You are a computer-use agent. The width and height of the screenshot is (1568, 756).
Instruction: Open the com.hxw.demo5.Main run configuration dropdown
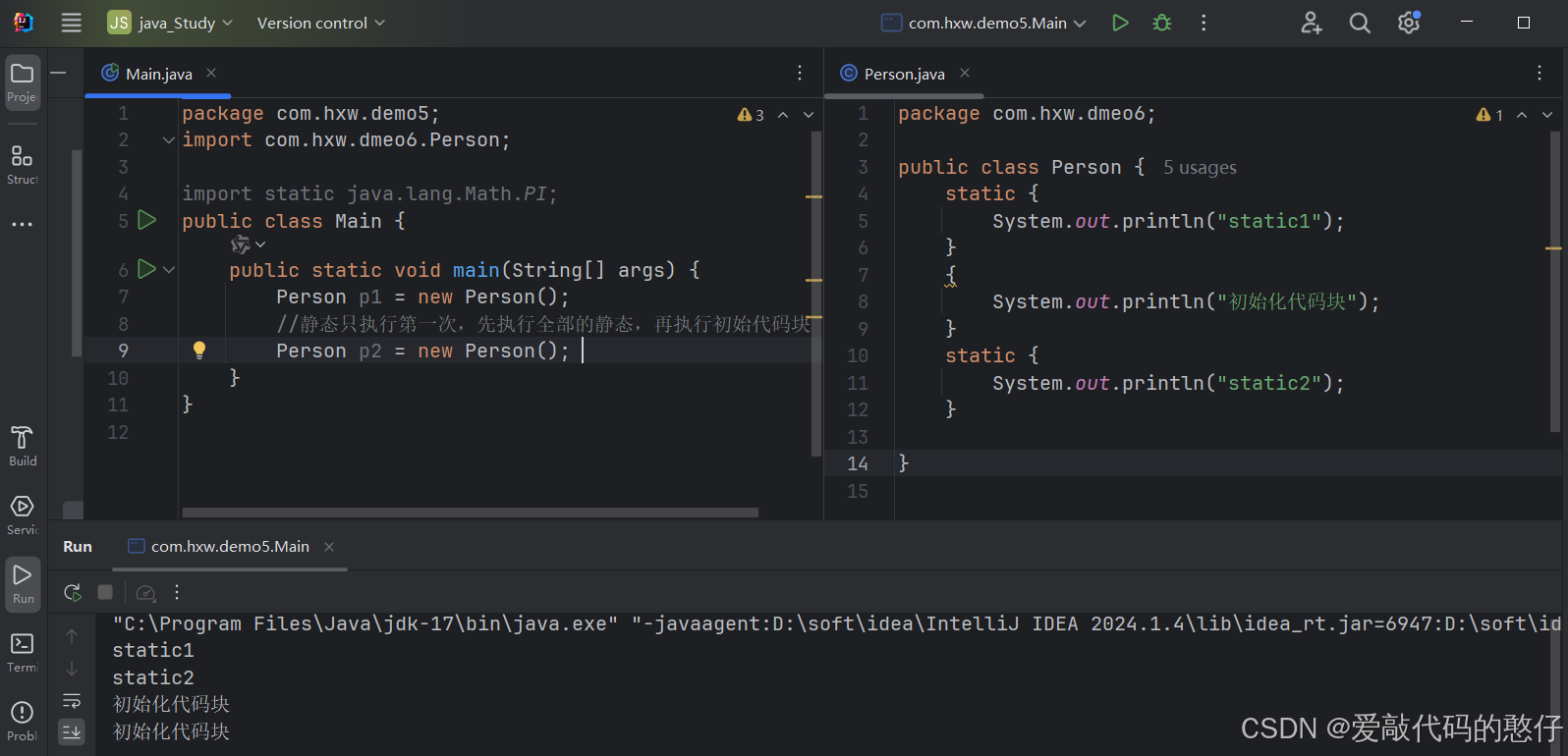point(983,23)
